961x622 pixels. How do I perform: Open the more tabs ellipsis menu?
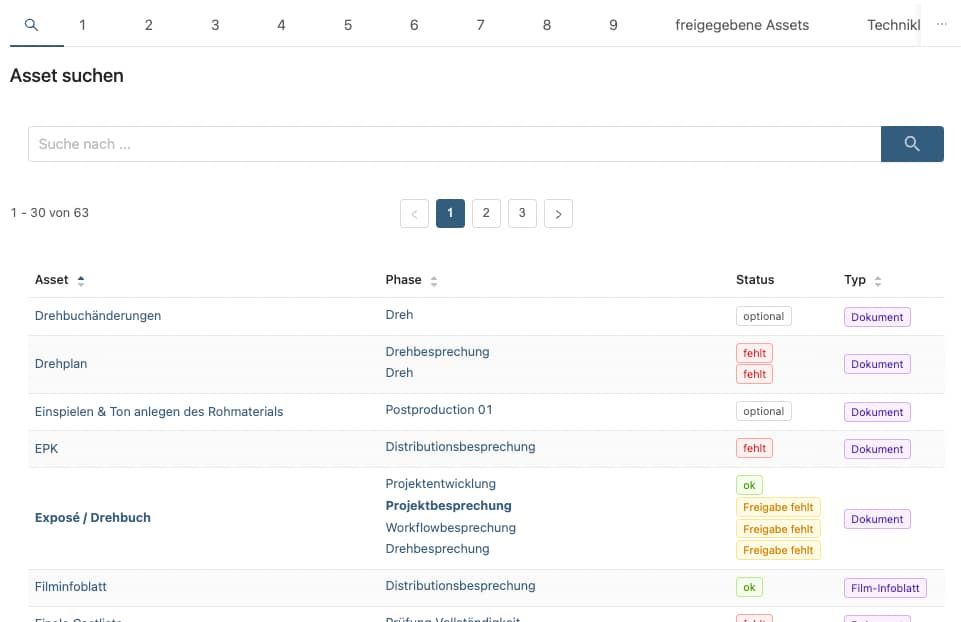pos(941,25)
